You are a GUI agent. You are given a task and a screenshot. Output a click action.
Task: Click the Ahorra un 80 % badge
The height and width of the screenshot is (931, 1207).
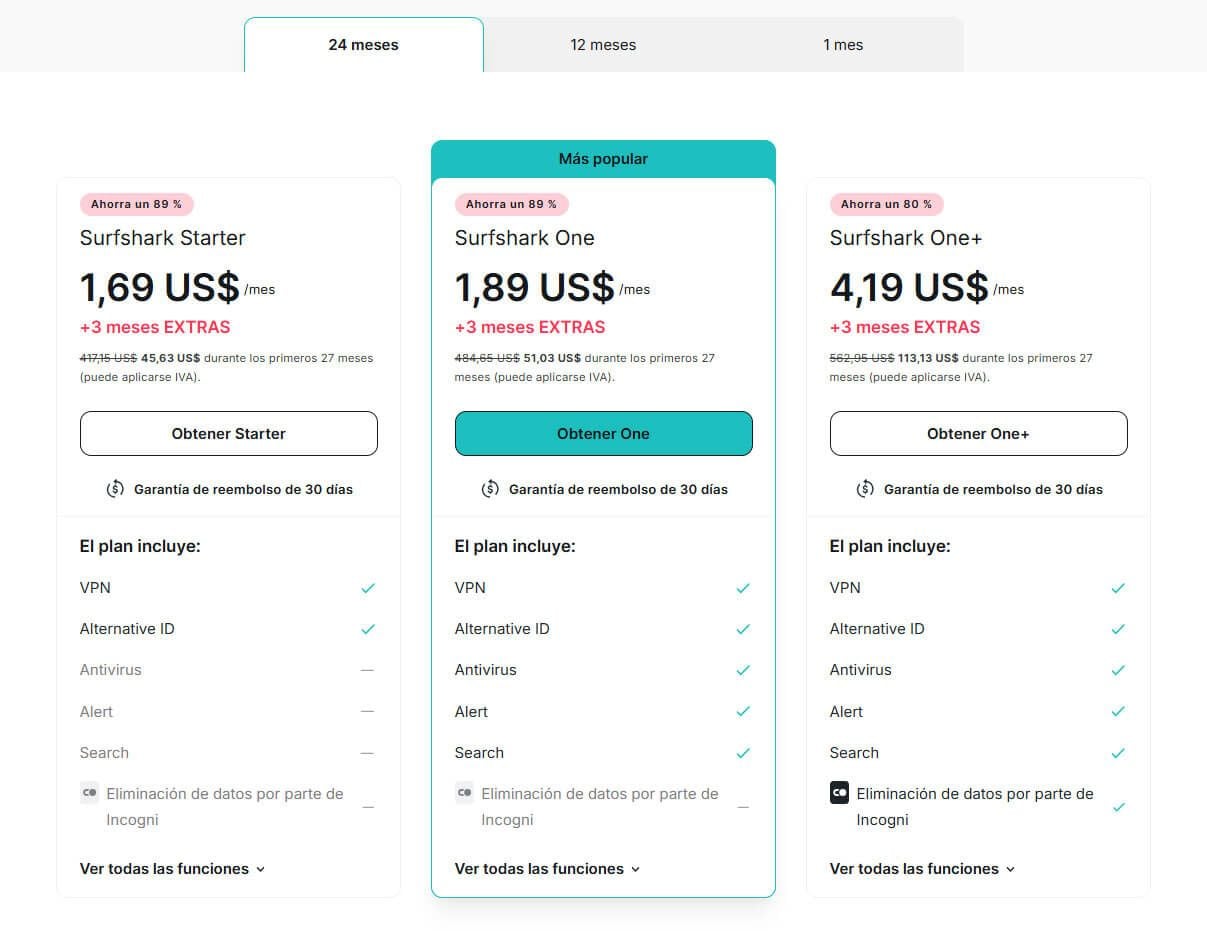click(x=886, y=204)
